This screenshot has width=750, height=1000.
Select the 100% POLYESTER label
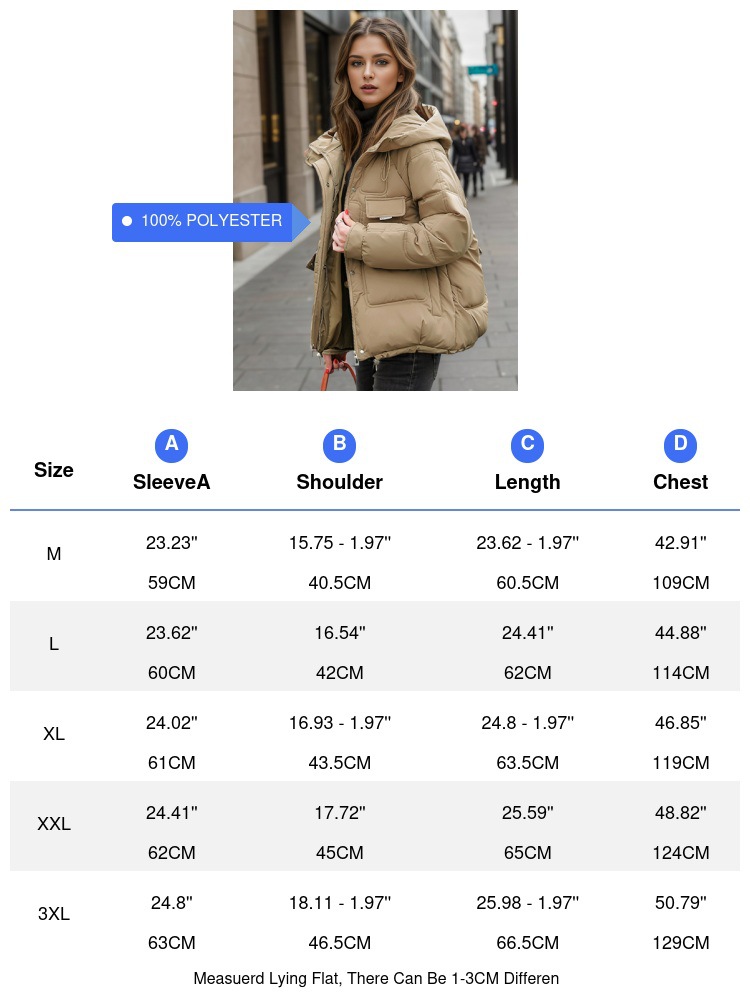pyautogui.click(x=211, y=221)
